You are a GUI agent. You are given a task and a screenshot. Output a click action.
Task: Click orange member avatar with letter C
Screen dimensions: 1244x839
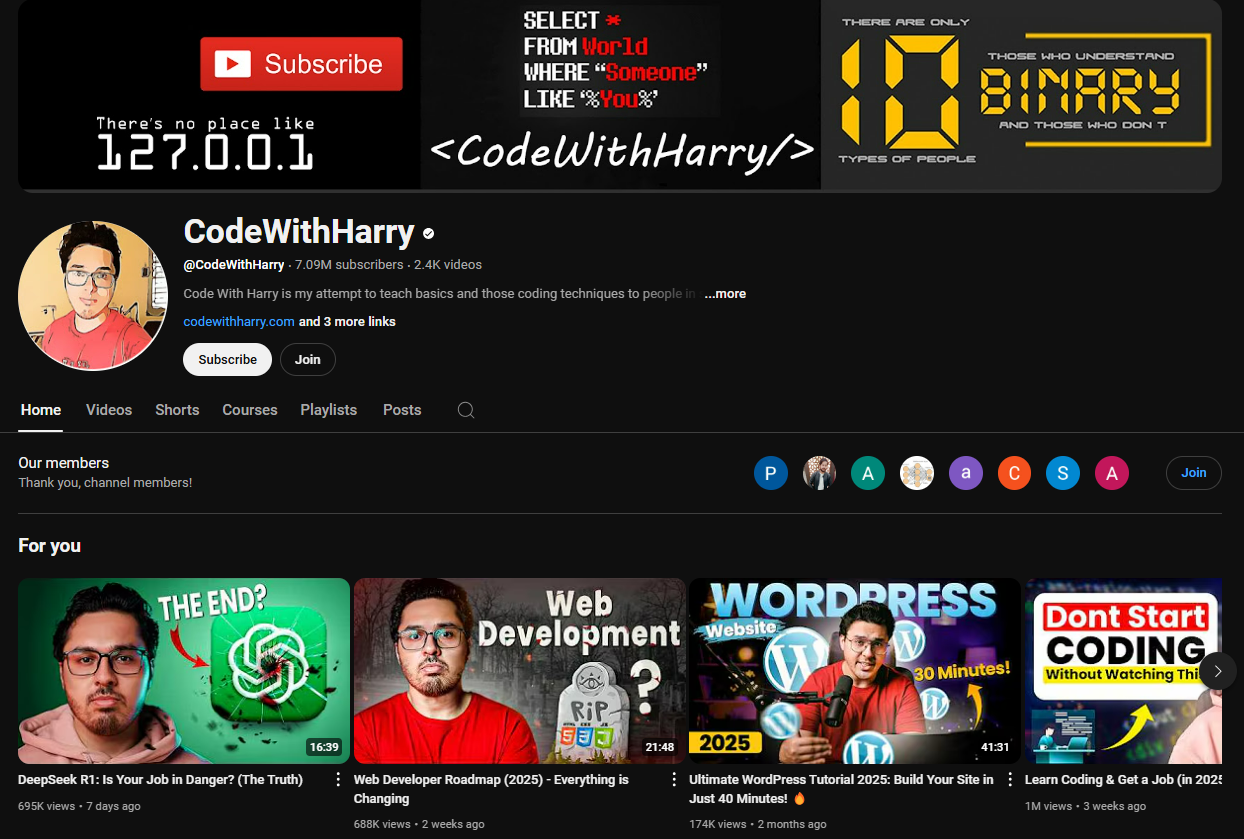pyautogui.click(x=1014, y=473)
